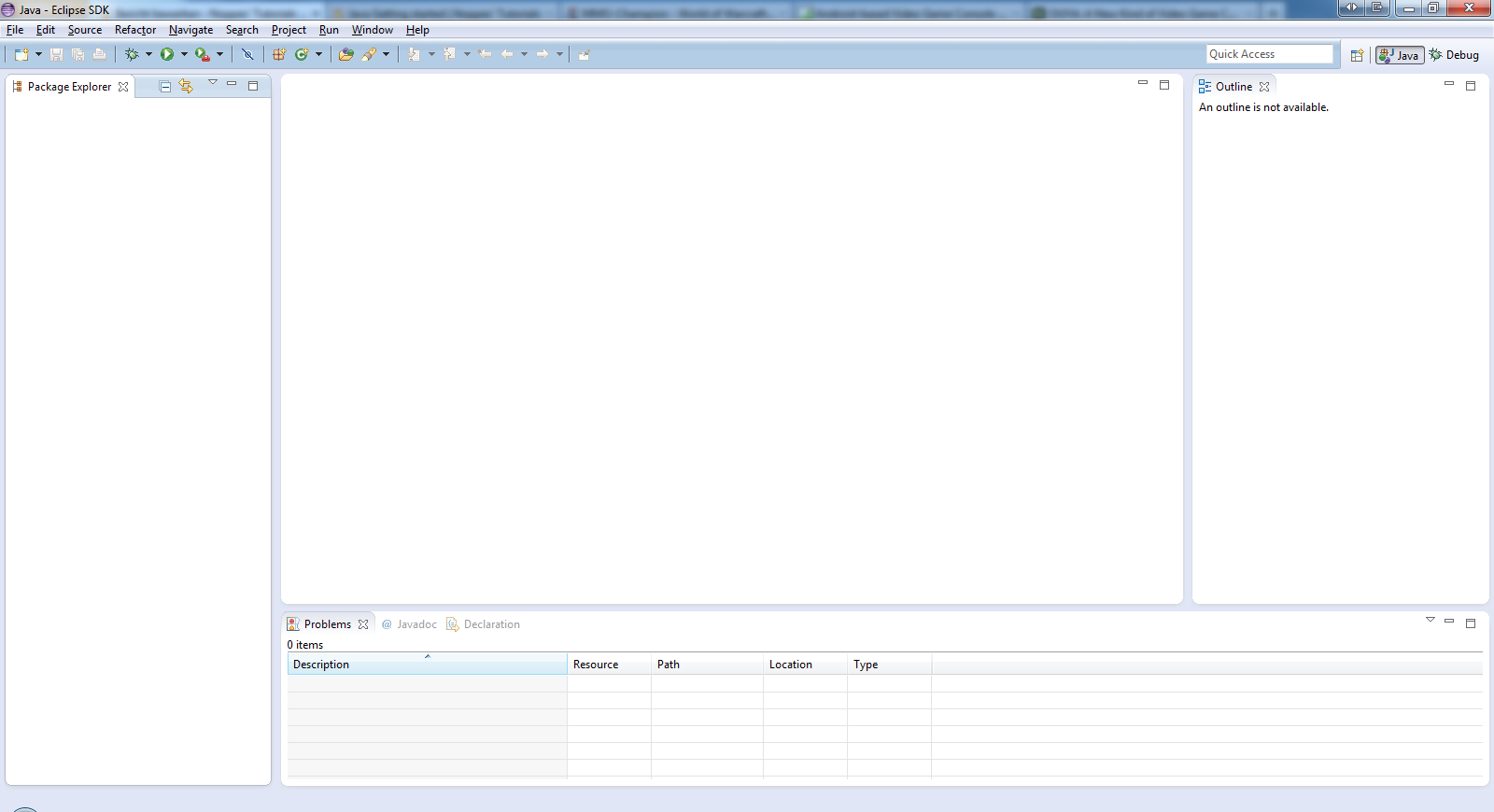Click the Run External Tools icon
The height and width of the screenshot is (812, 1494).
202,54
